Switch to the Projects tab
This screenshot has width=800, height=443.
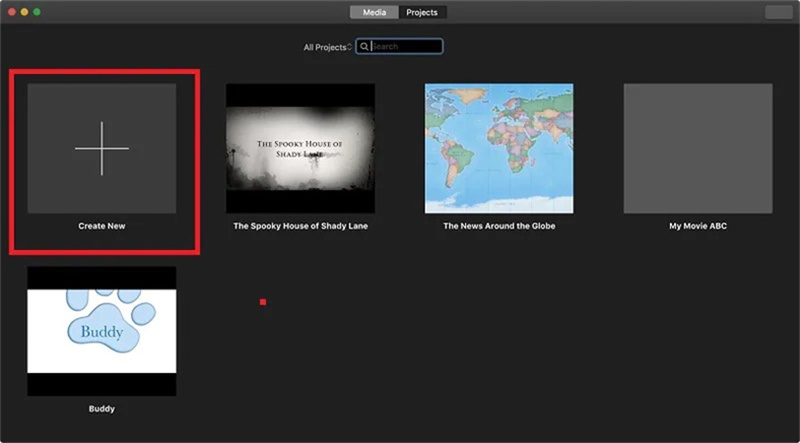[x=422, y=12]
